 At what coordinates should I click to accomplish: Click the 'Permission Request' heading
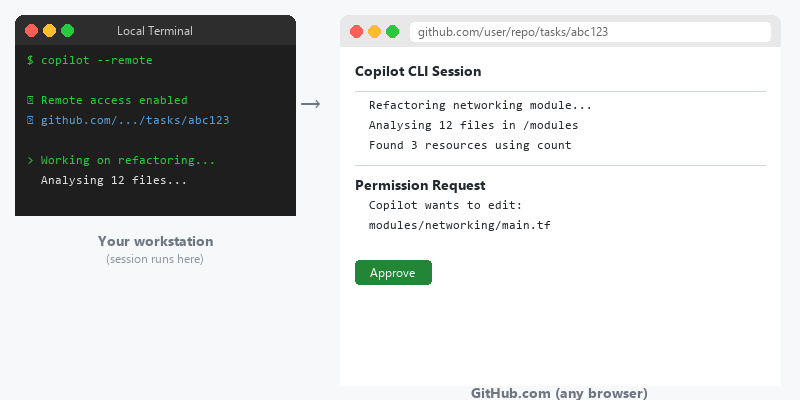point(420,185)
